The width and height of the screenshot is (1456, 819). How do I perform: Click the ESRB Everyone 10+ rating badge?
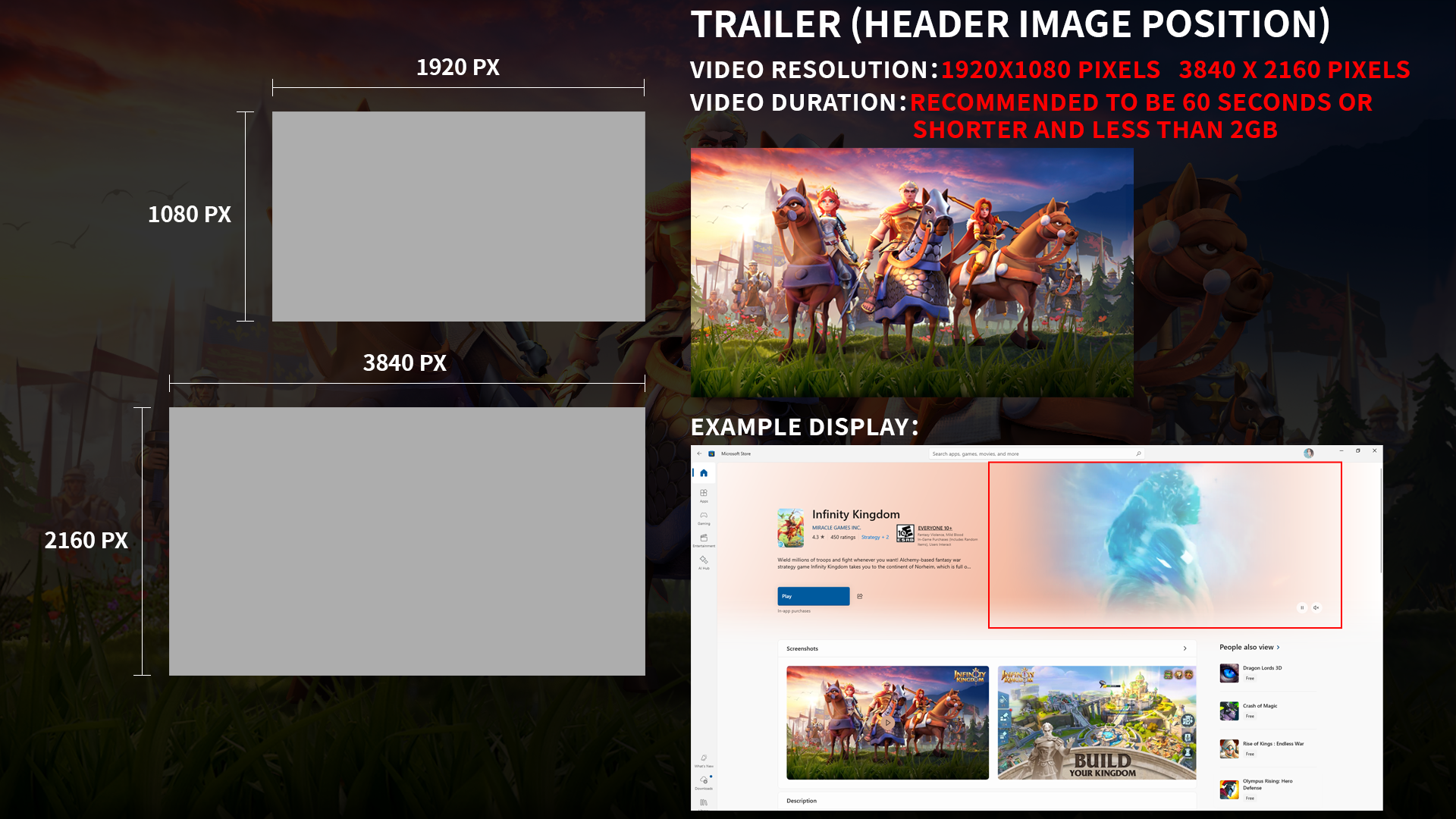(905, 534)
